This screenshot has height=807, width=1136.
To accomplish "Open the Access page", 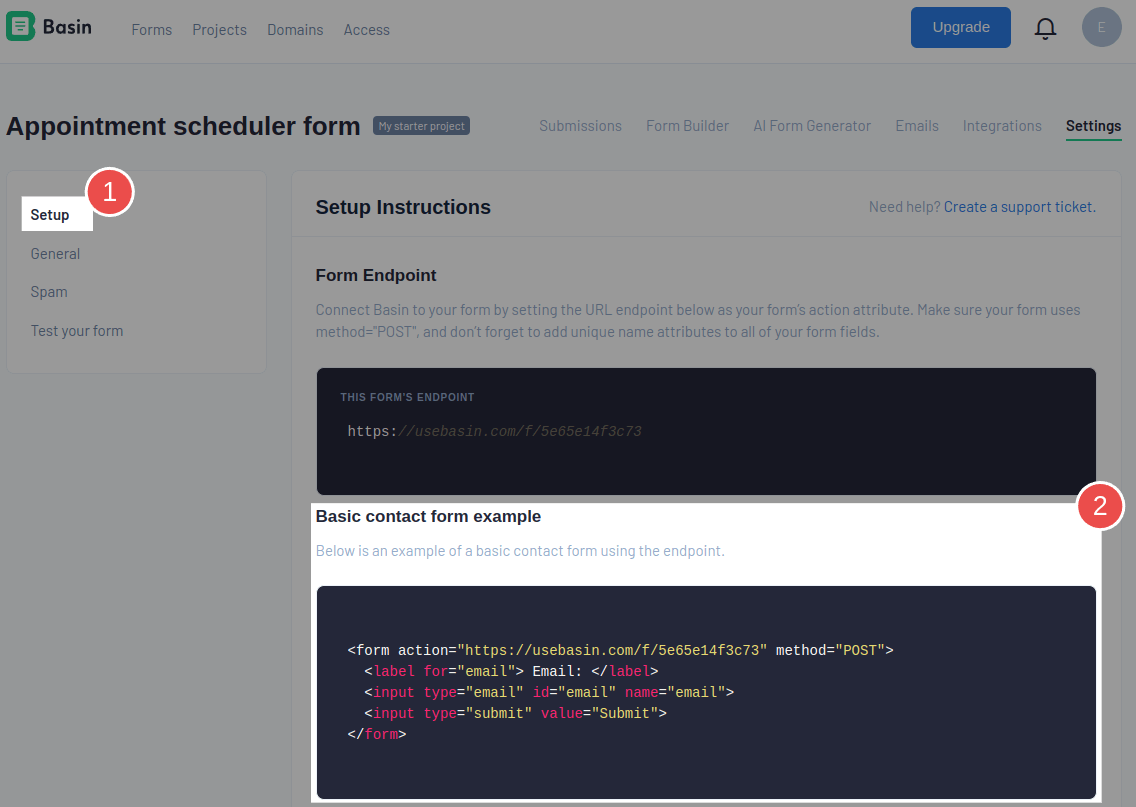I will click(366, 29).
